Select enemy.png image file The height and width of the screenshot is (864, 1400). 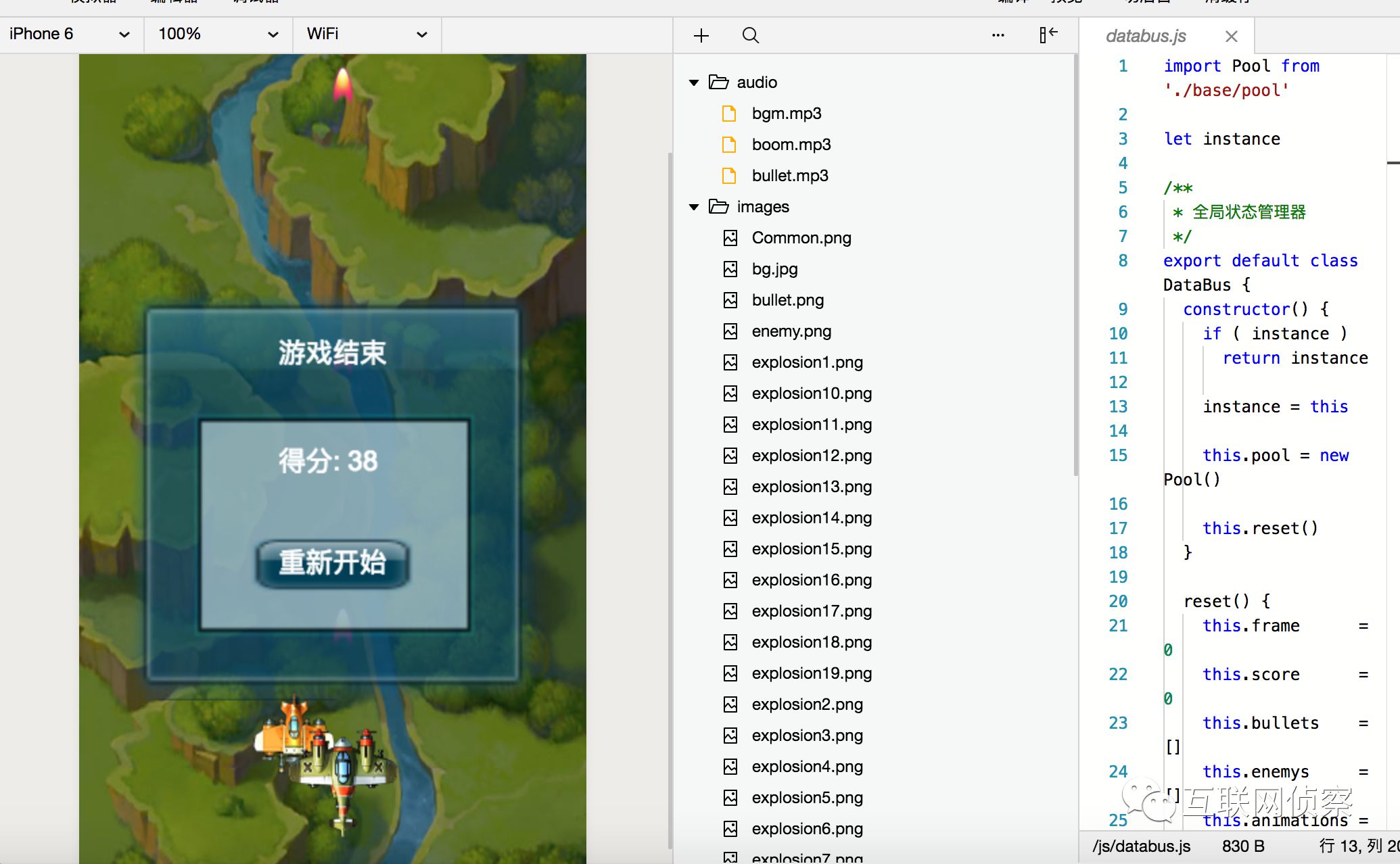coord(791,331)
